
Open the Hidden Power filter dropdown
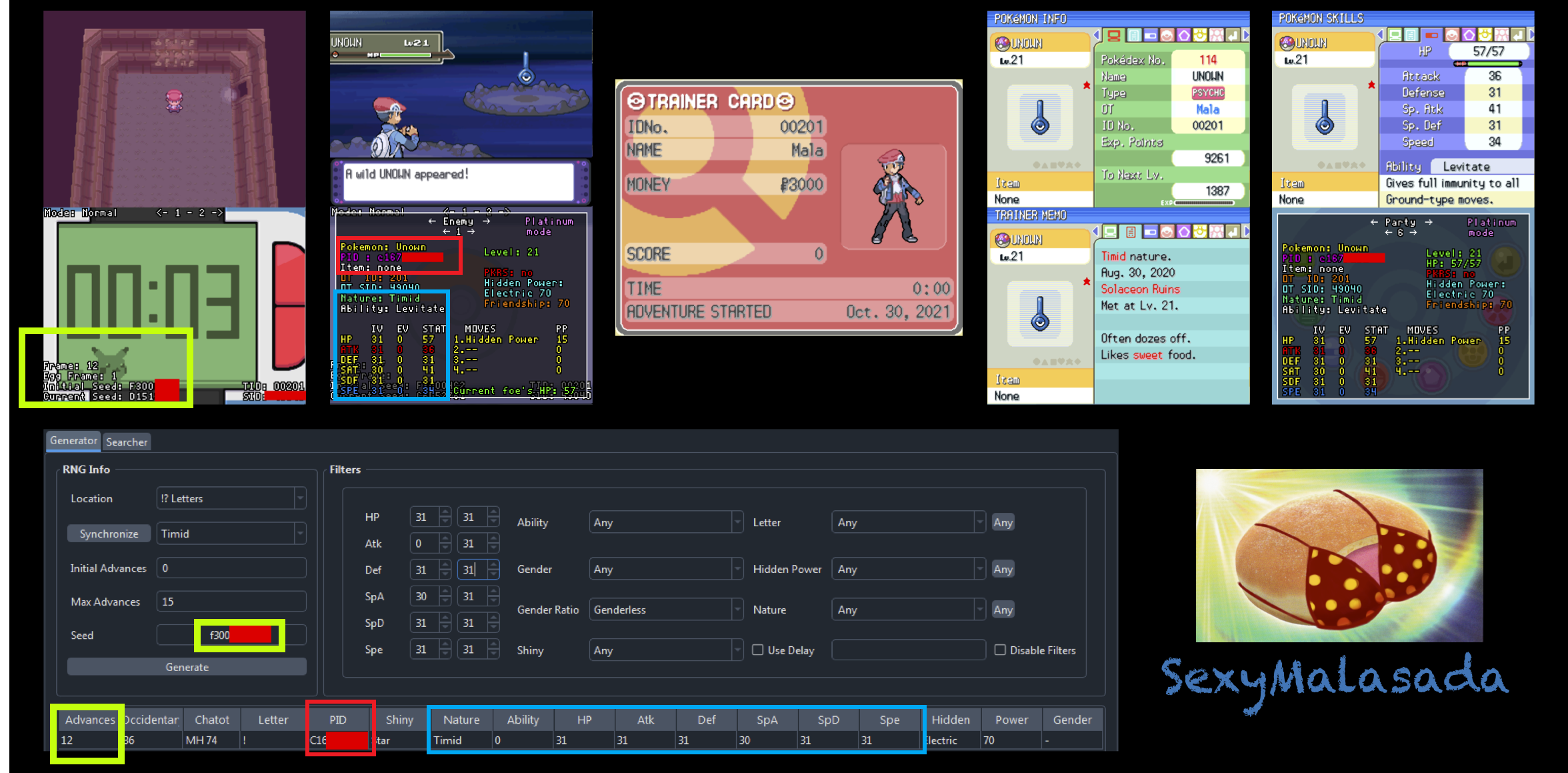click(908, 569)
